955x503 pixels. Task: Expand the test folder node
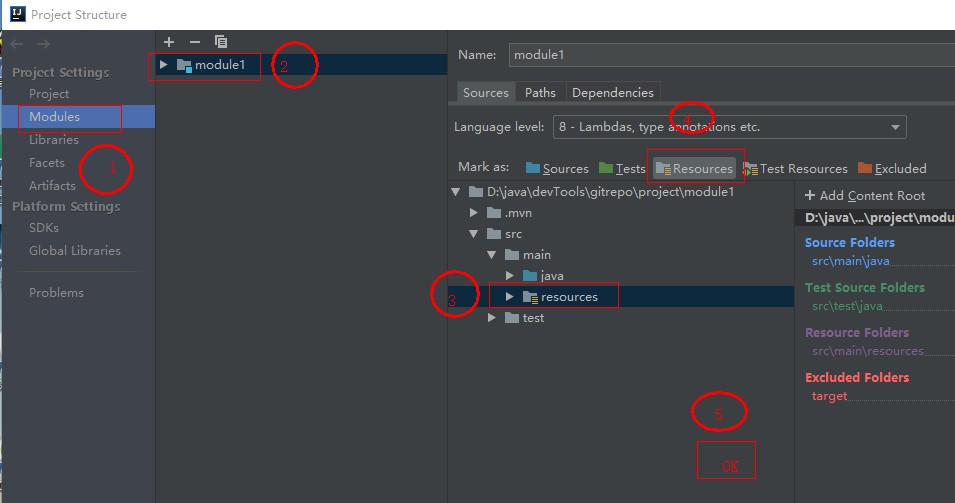pyautogui.click(x=492, y=318)
